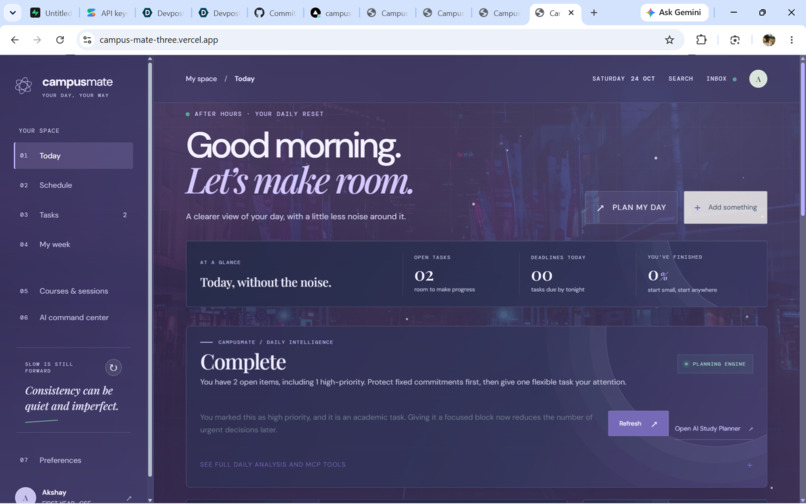Viewport: 806px width, 504px height.
Task: Refresh the sidebar quote with circular arrow
Action: [113, 367]
